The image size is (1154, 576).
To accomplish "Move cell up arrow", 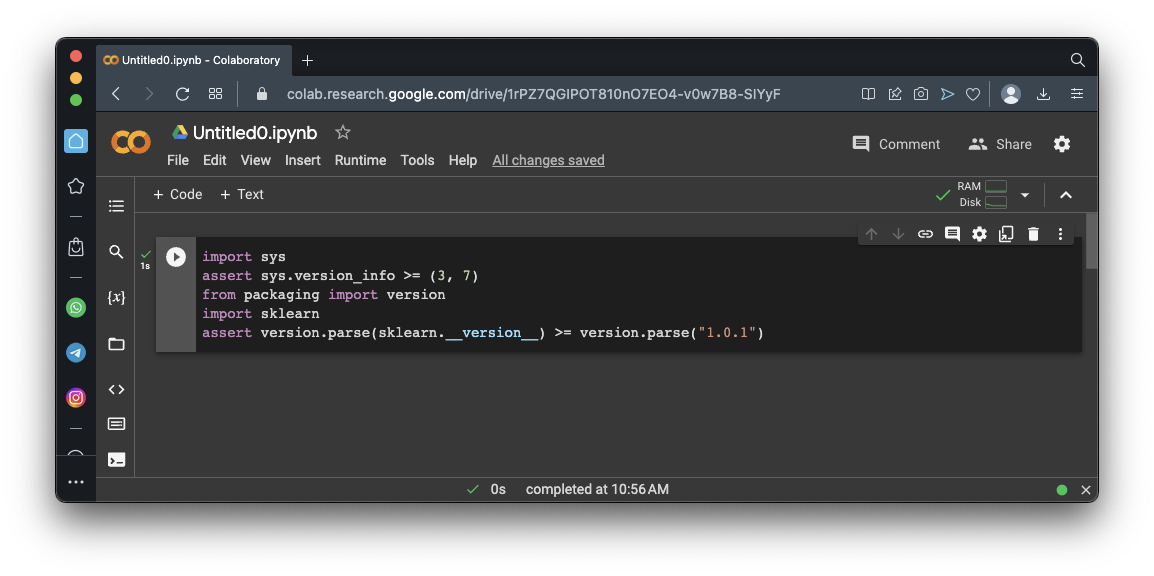I will [x=871, y=234].
